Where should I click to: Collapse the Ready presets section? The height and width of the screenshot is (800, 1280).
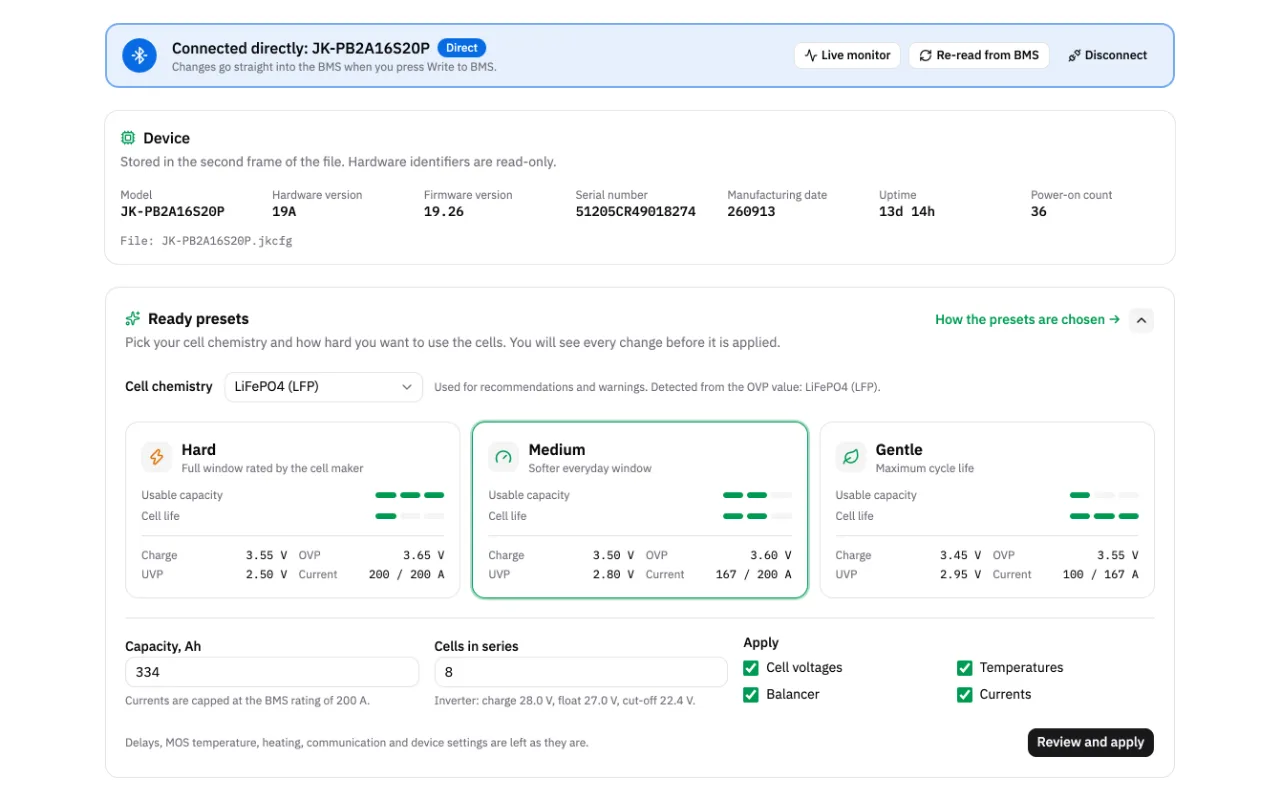(1141, 320)
